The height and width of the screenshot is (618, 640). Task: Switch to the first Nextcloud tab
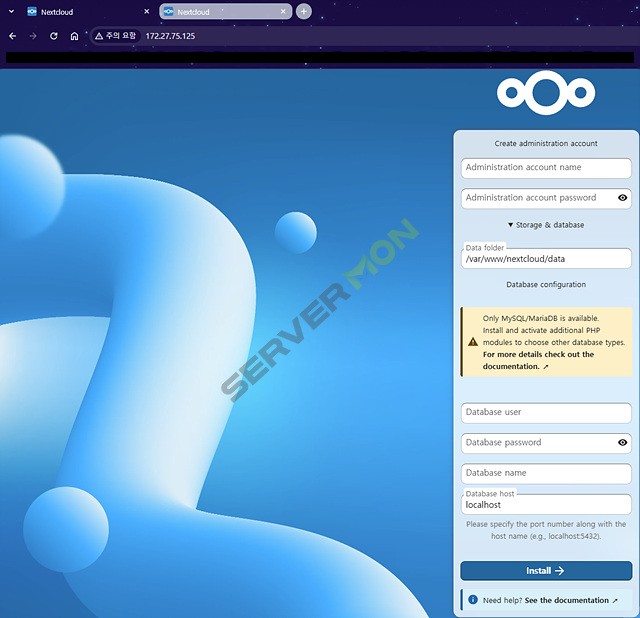(x=88, y=12)
